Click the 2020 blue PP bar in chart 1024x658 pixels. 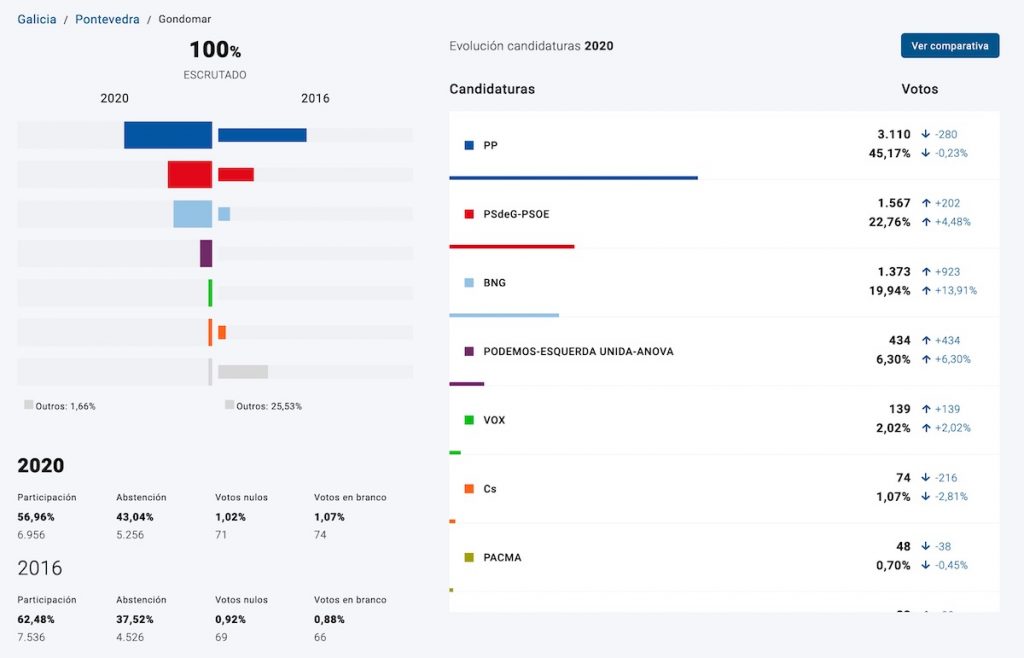point(168,135)
